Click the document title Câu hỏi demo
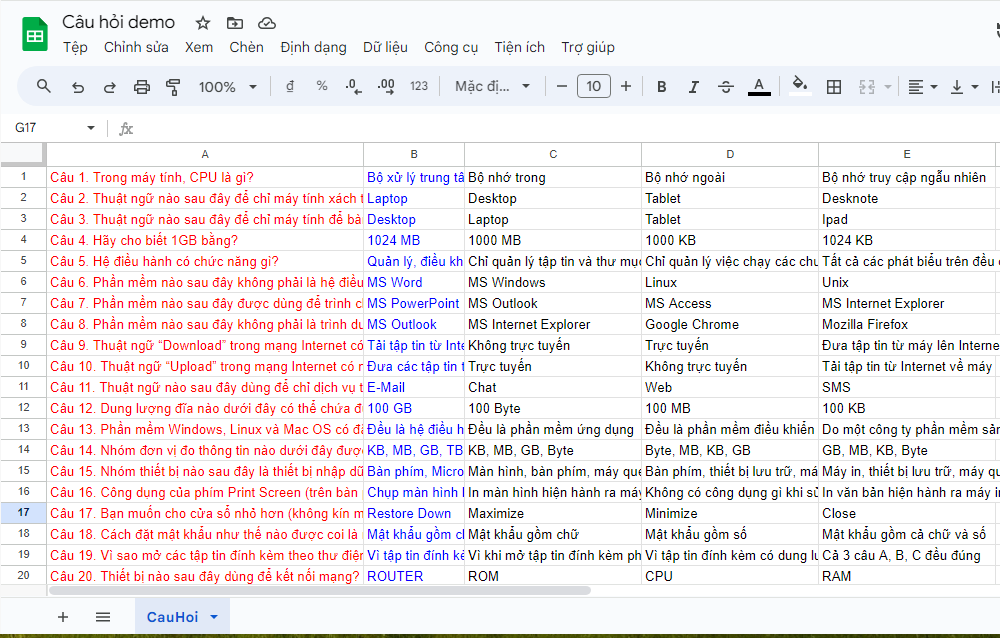This screenshot has height=638, width=1000. [x=119, y=22]
